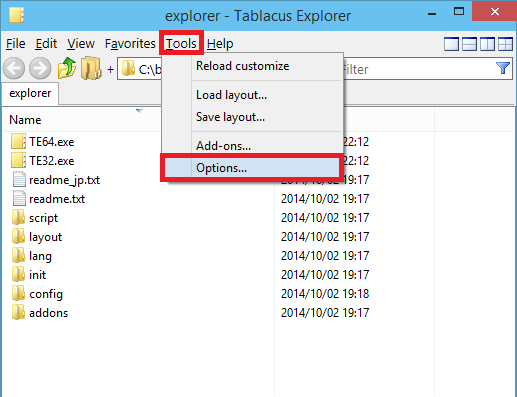Click the TE64.exe file icon
The image size is (517, 397).
[18, 141]
